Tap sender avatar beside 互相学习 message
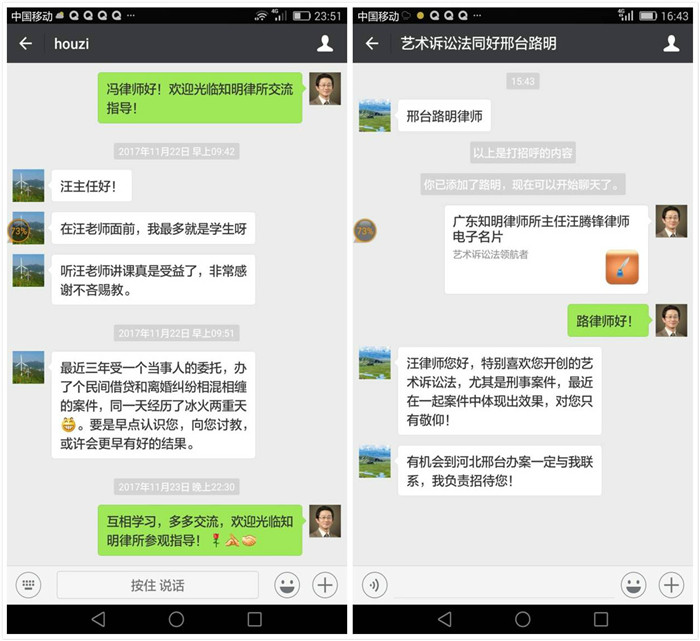The width and height of the screenshot is (700, 641). pos(325,521)
